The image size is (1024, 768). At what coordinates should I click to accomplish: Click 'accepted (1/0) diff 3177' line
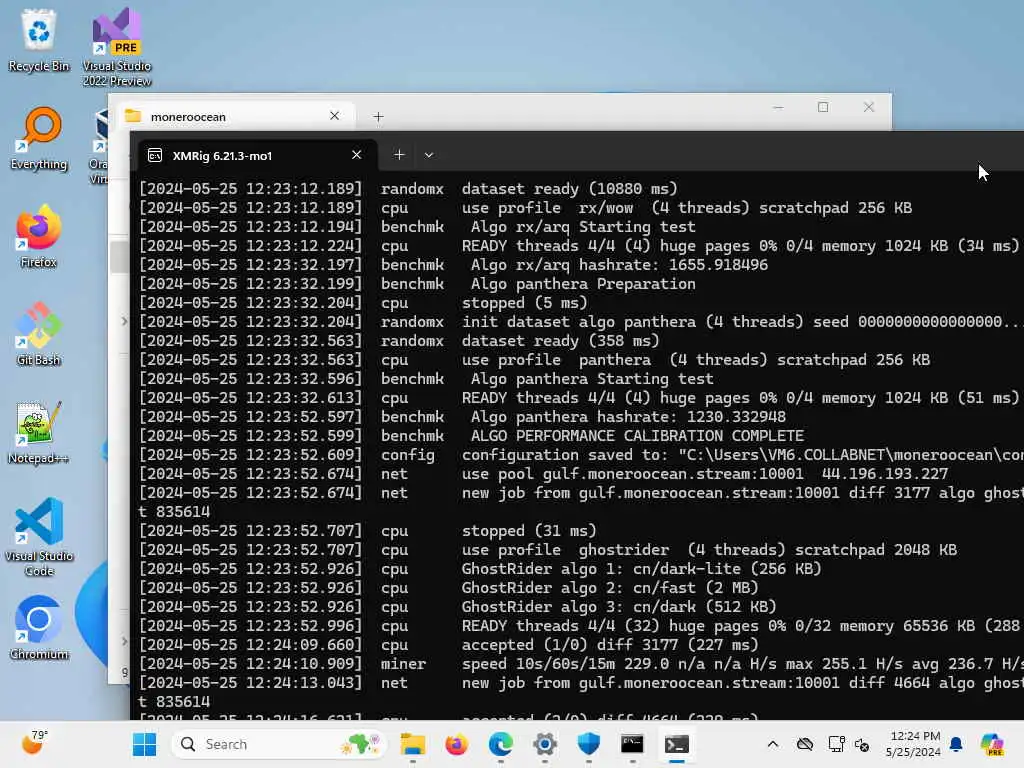pos(610,645)
